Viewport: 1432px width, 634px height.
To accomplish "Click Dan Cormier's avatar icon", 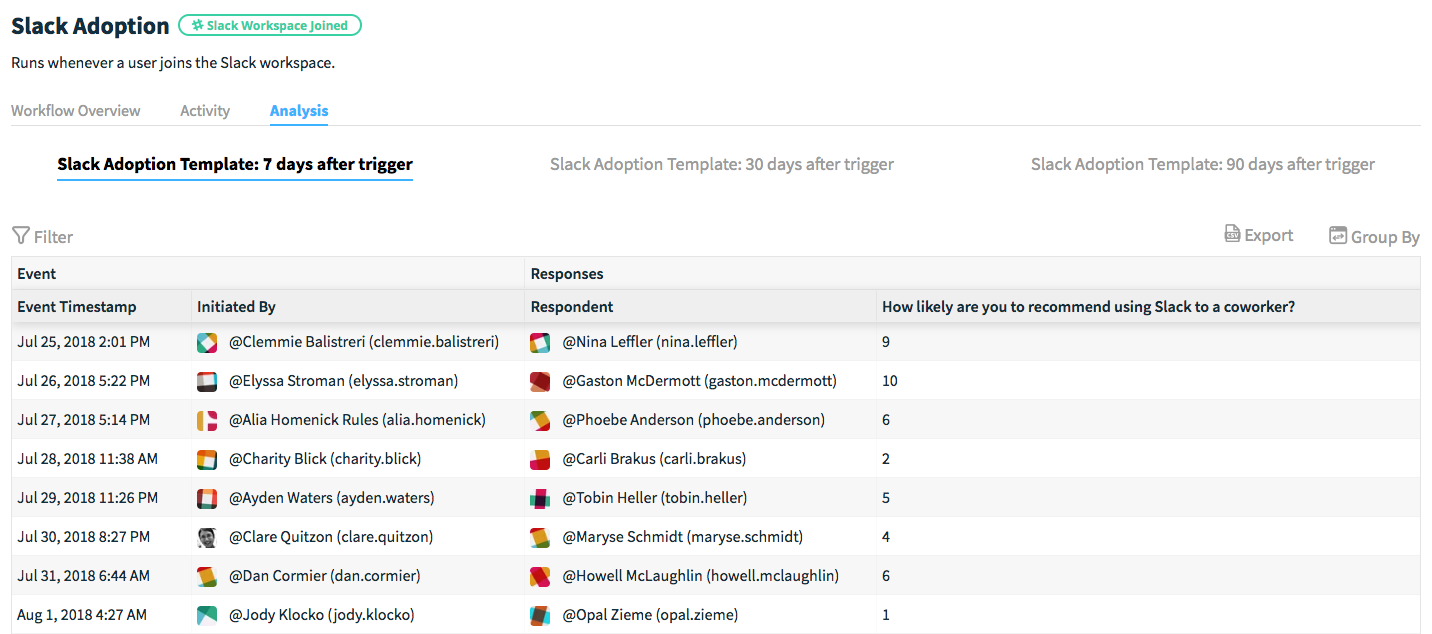I will click(x=207, y=576).
